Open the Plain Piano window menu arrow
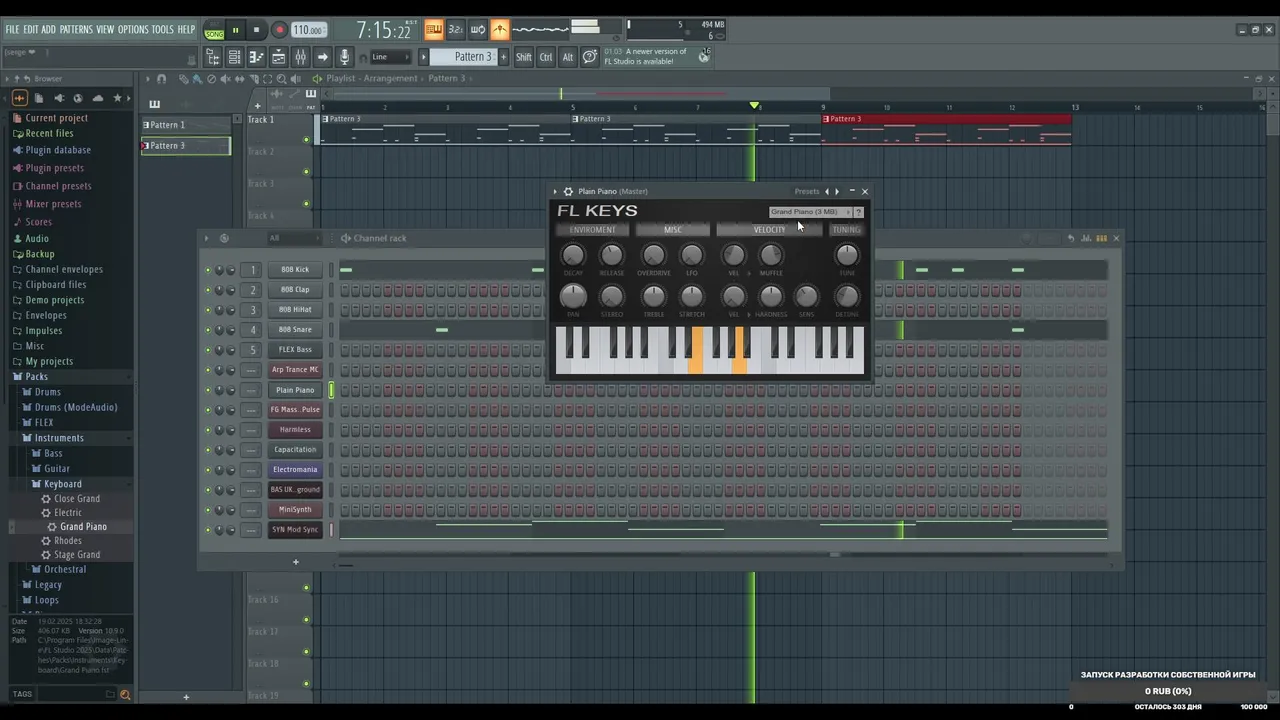 [x=555, y=191]
